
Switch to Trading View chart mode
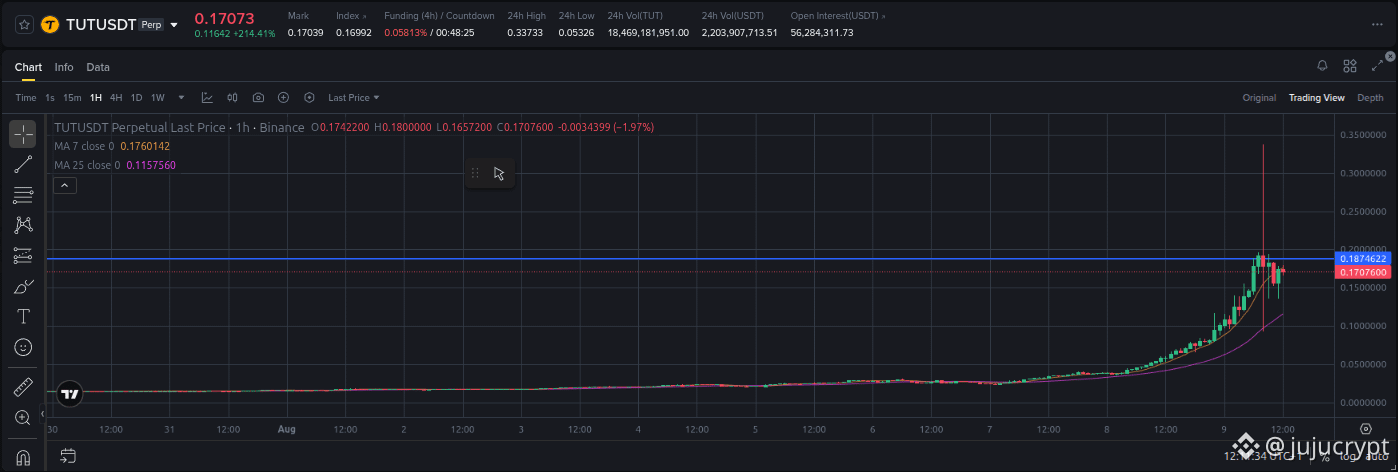[1316, 97]
